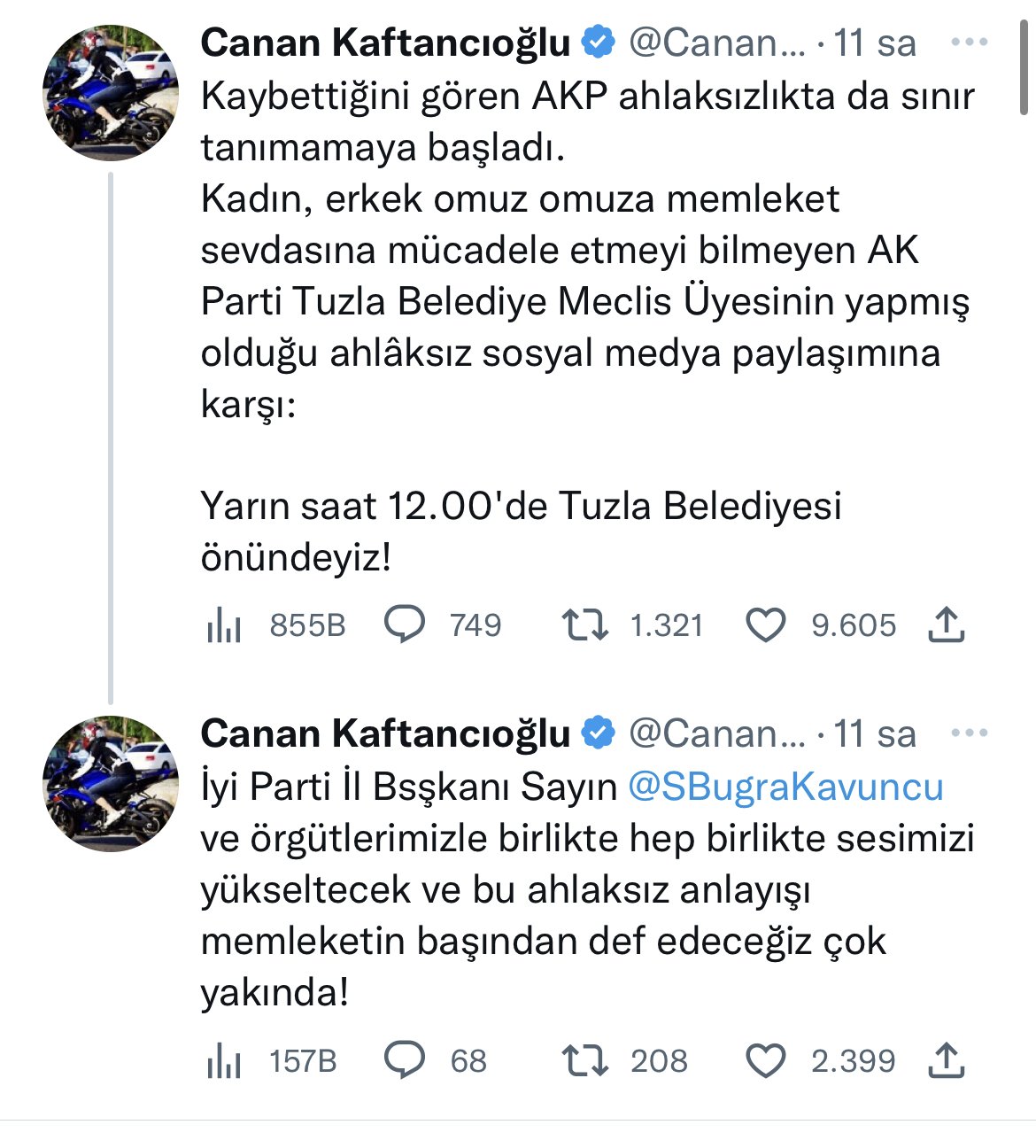This screenshot has height=1148, width=1036.
Task: Open the @SBugraKavuncu mention link
Action: coord(785,787)
